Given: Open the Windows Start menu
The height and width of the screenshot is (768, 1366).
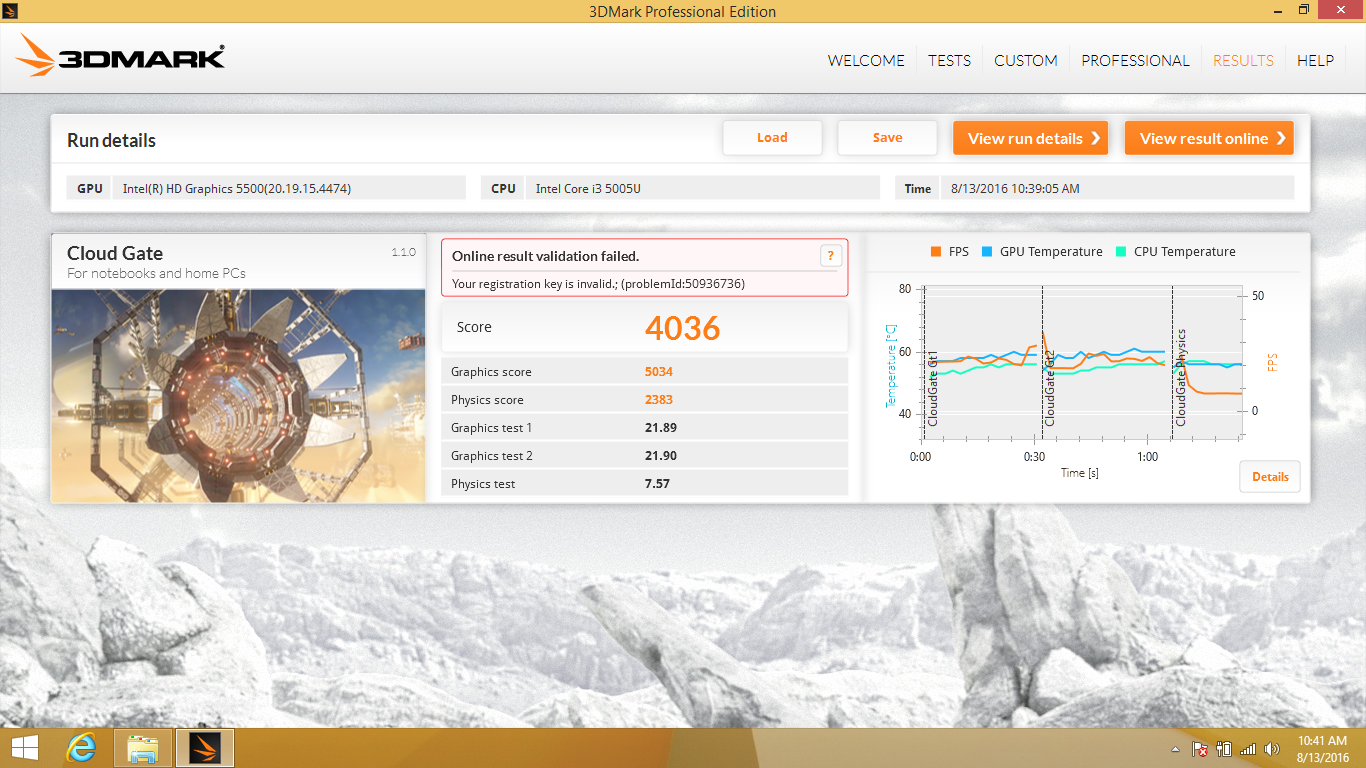Looking at the screenshot, I should [x=25, y=748].
